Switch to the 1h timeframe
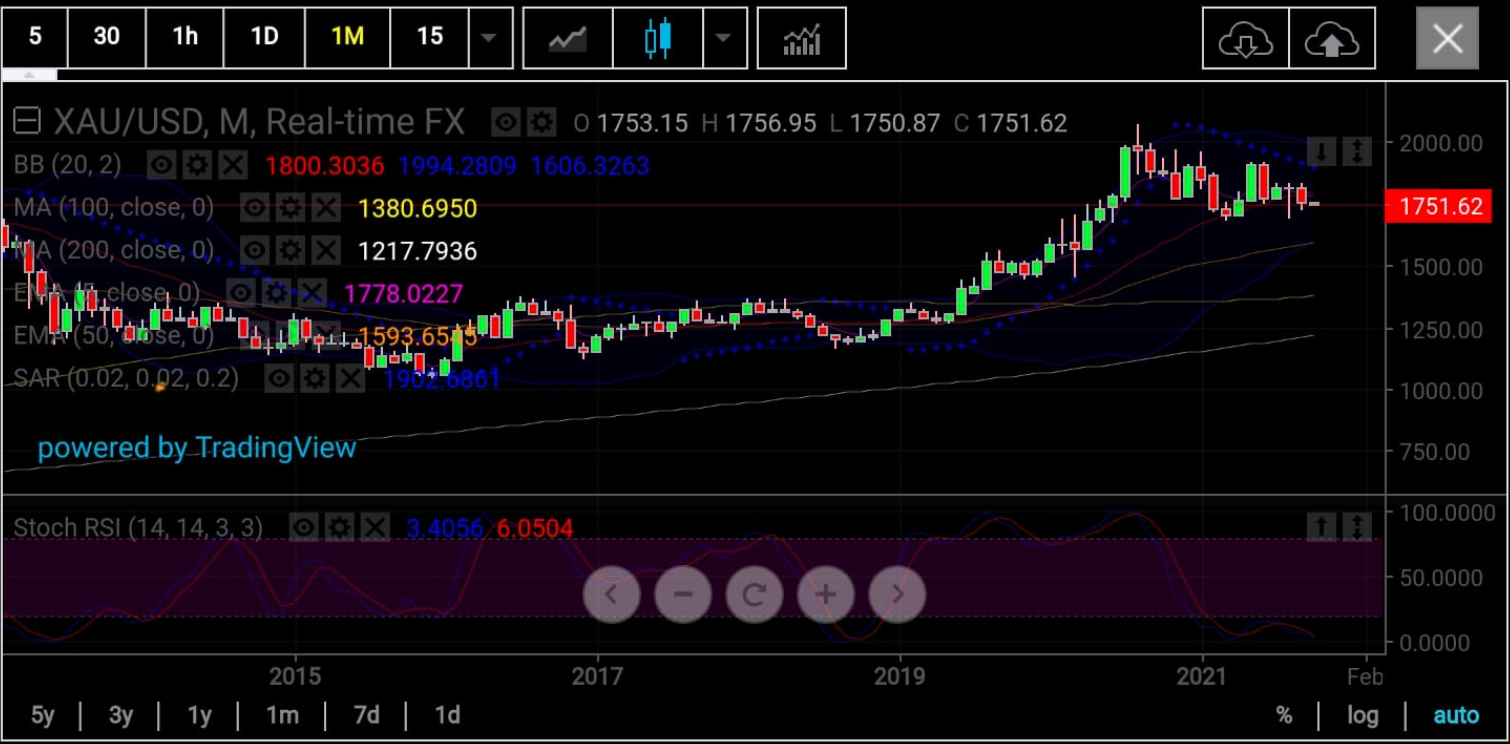 click(x=185, y=37)
